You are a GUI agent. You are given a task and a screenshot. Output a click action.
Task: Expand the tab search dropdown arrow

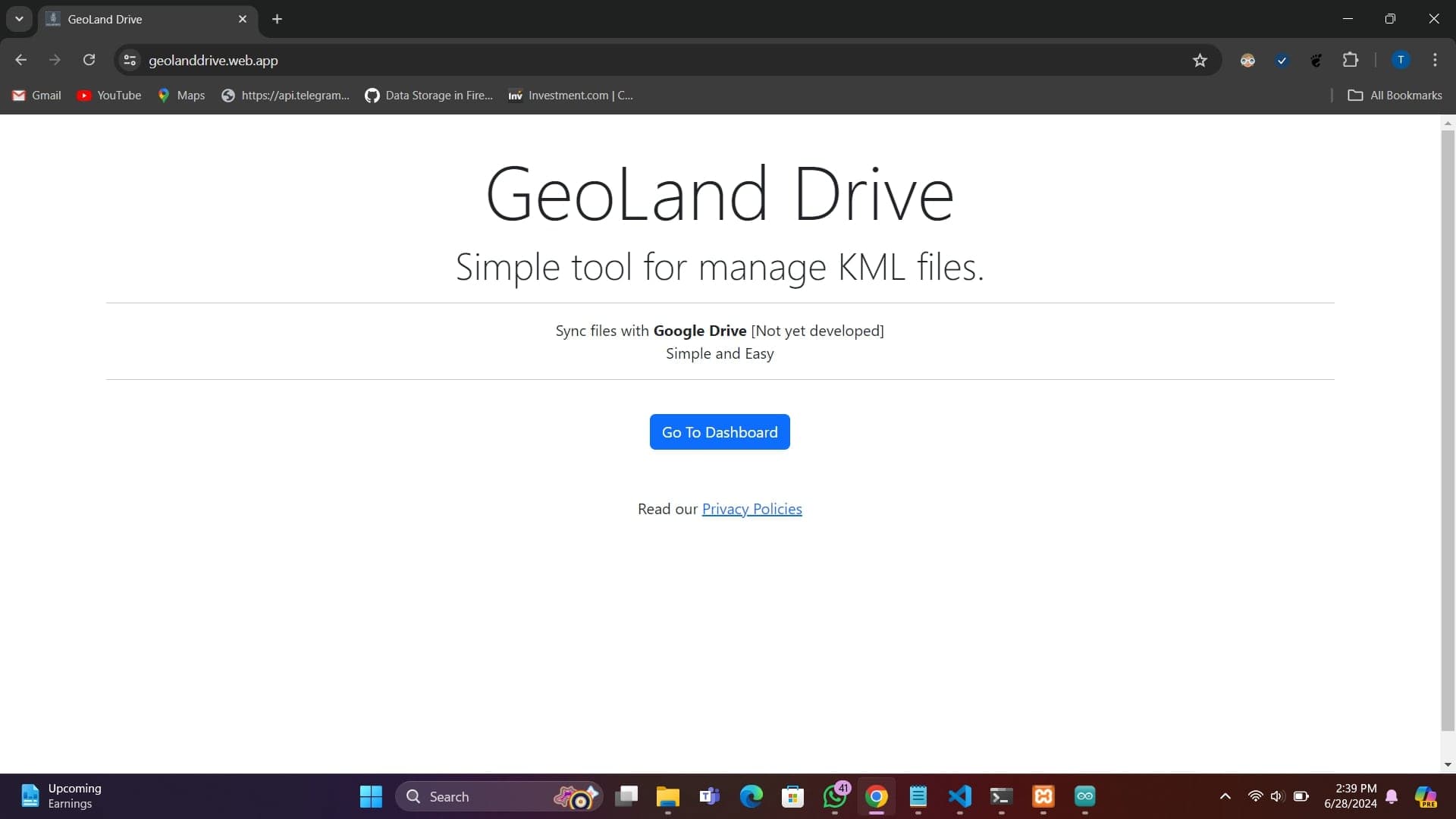(x=19, y=19)
